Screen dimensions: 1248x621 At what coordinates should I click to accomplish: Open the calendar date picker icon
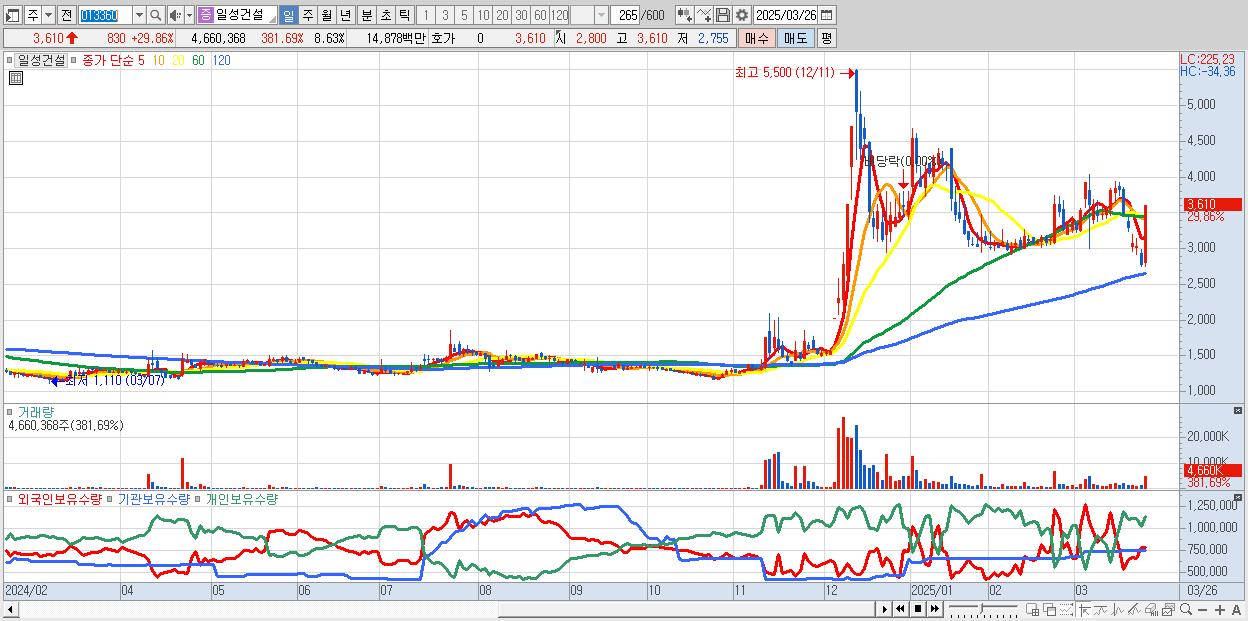coord(827,15)
